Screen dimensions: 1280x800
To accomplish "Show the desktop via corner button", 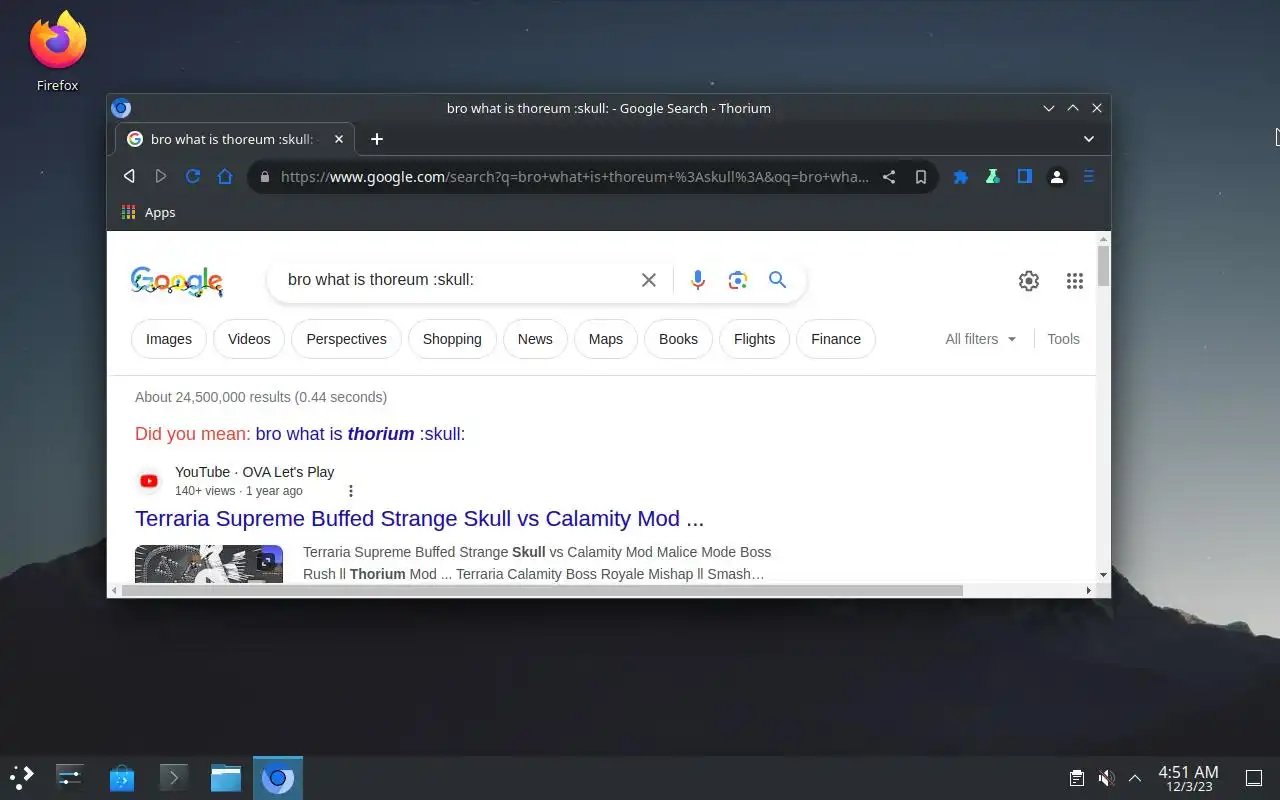I will point(1253,778).
